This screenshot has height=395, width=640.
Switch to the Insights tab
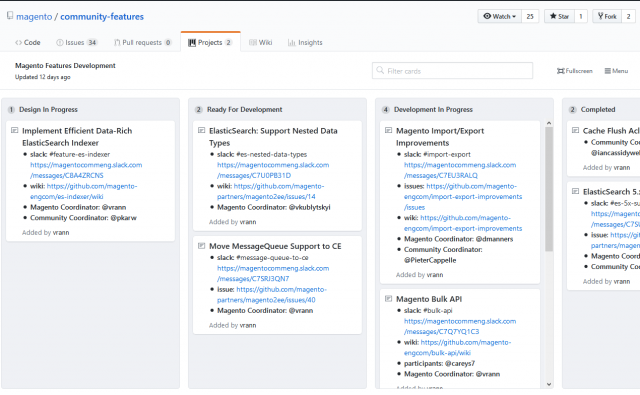[x=305, y=42]
